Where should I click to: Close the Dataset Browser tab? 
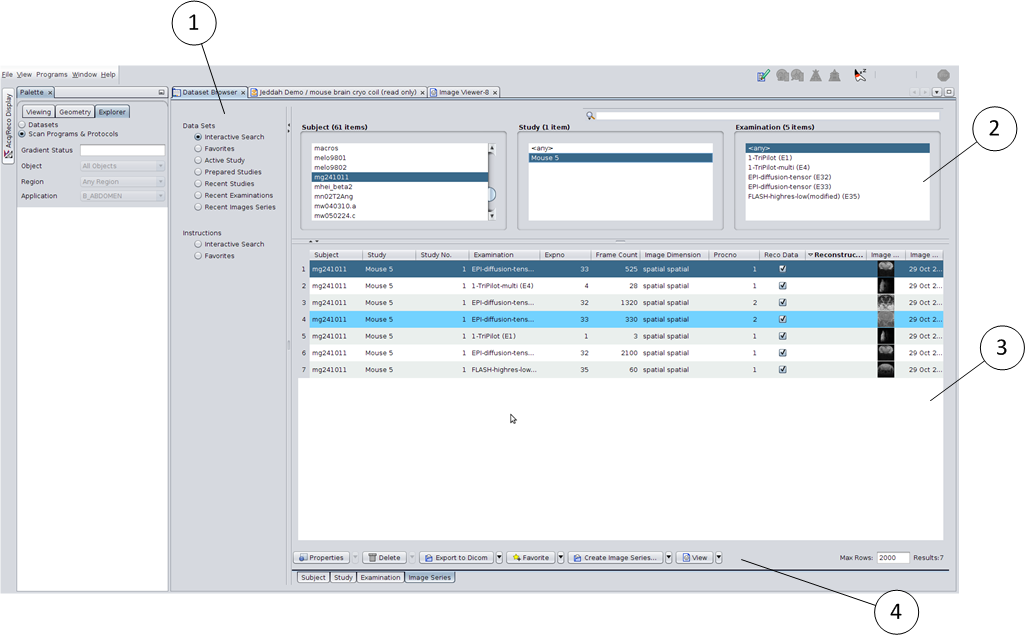[243, 93]
